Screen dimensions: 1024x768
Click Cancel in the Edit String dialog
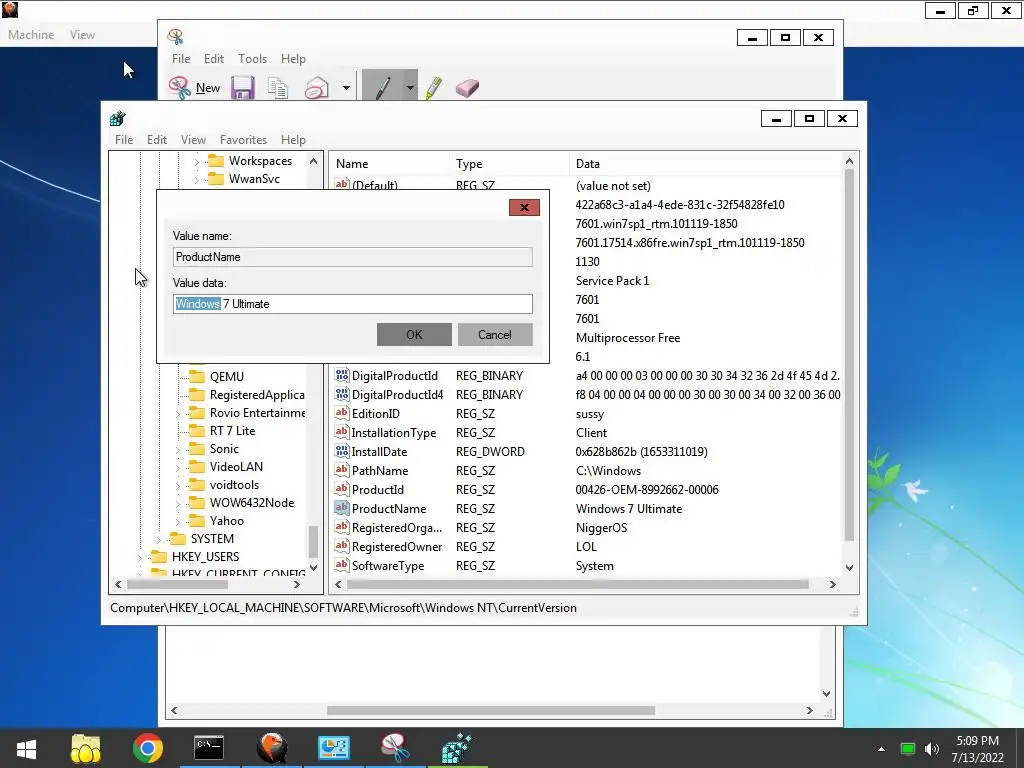tap(495, 334)
